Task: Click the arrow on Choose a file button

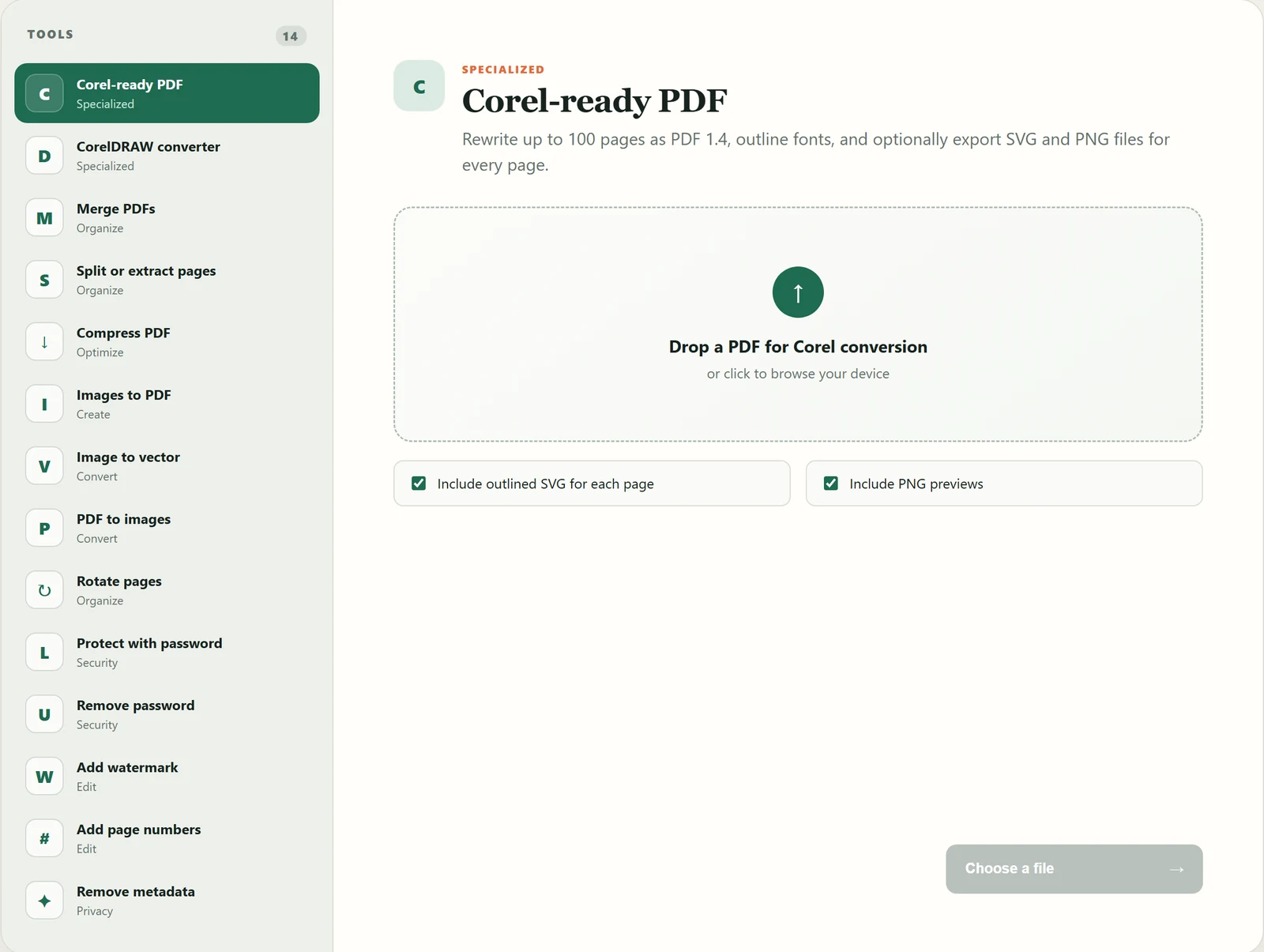Action: click(x=1176, y=869)
